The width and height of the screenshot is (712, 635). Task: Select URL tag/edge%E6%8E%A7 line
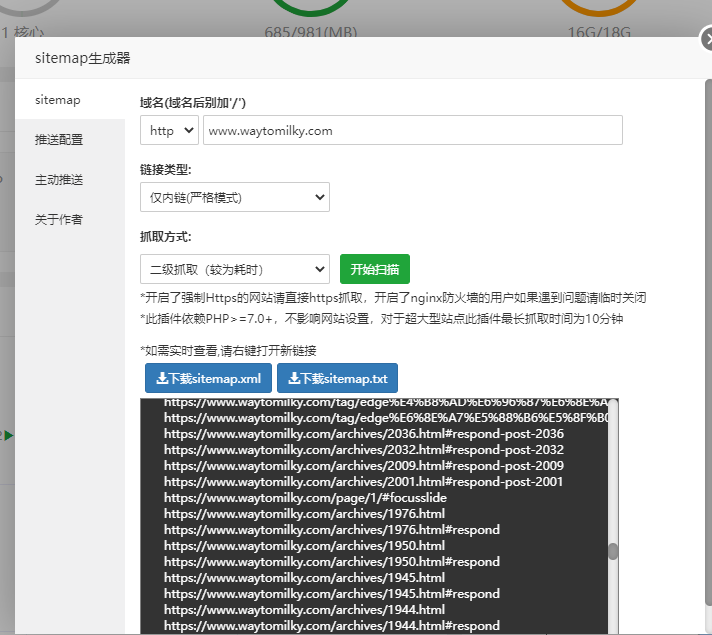(386, 418)
